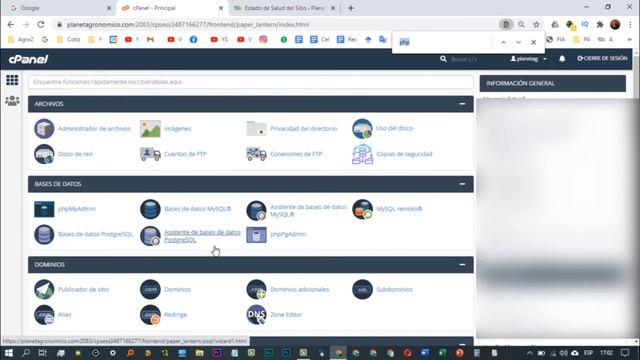Viewport: 640px width, 360px height.
Task: Open the Conexiones de FTP icon
Action: [256, 154]
